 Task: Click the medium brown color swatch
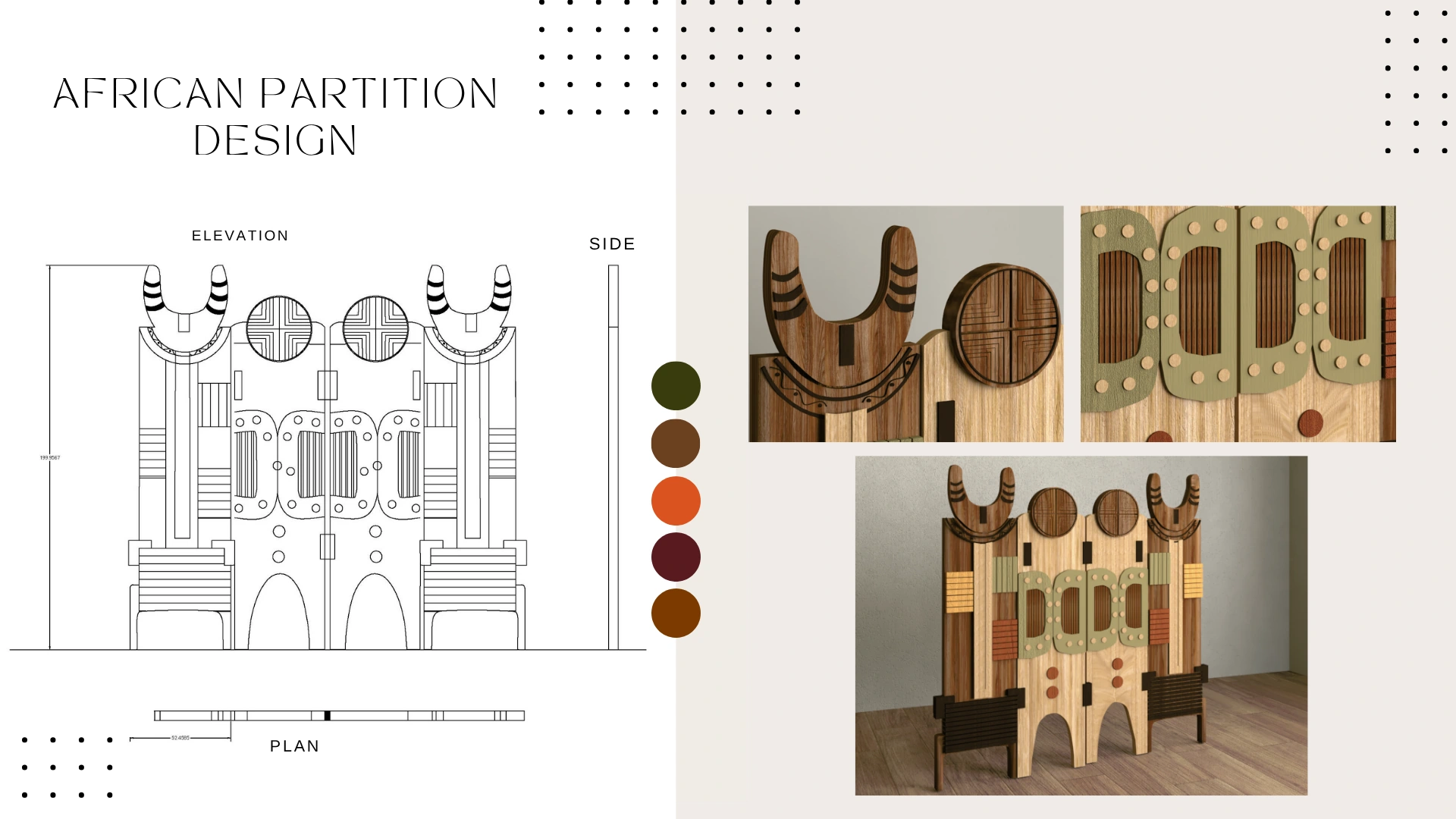676,444
